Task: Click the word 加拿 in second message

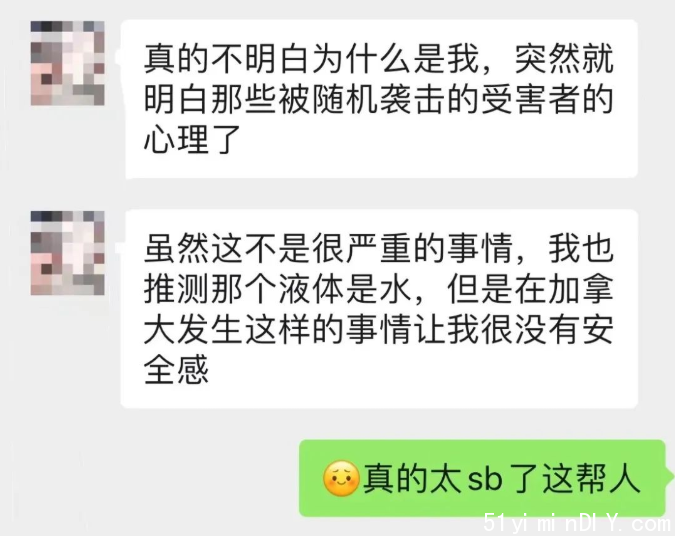Action: tap(581, 289)
